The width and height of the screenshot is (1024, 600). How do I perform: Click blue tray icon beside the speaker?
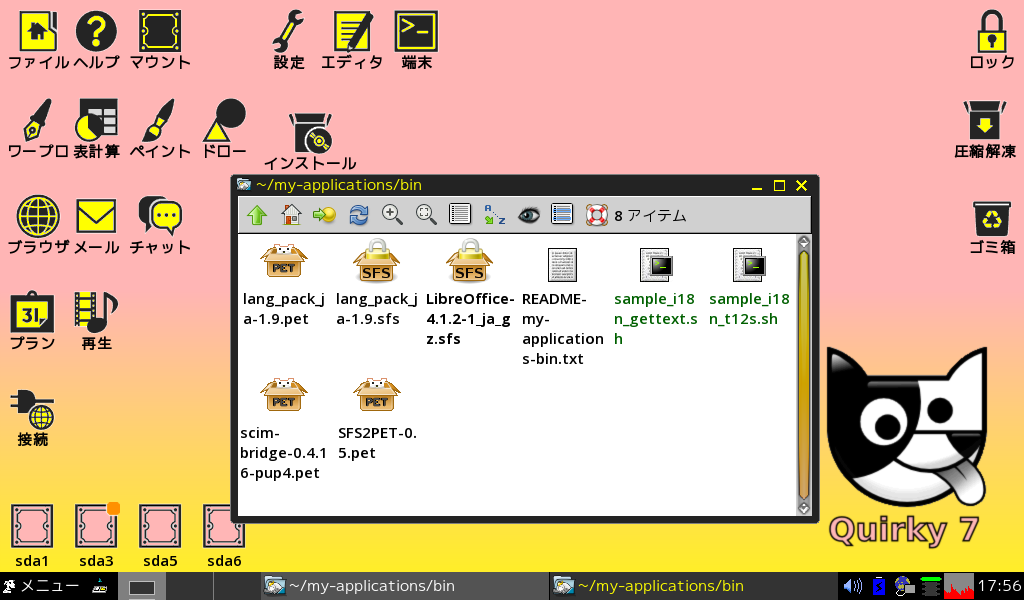click(x=879, y=586)
